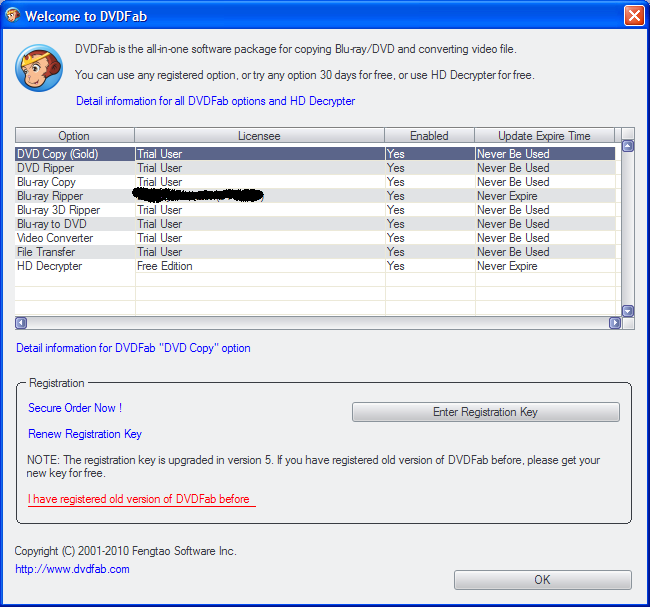Select the Blu-ray Ripper option
Viewport: 650px width, 607px height.
click(x=315, y=196)
